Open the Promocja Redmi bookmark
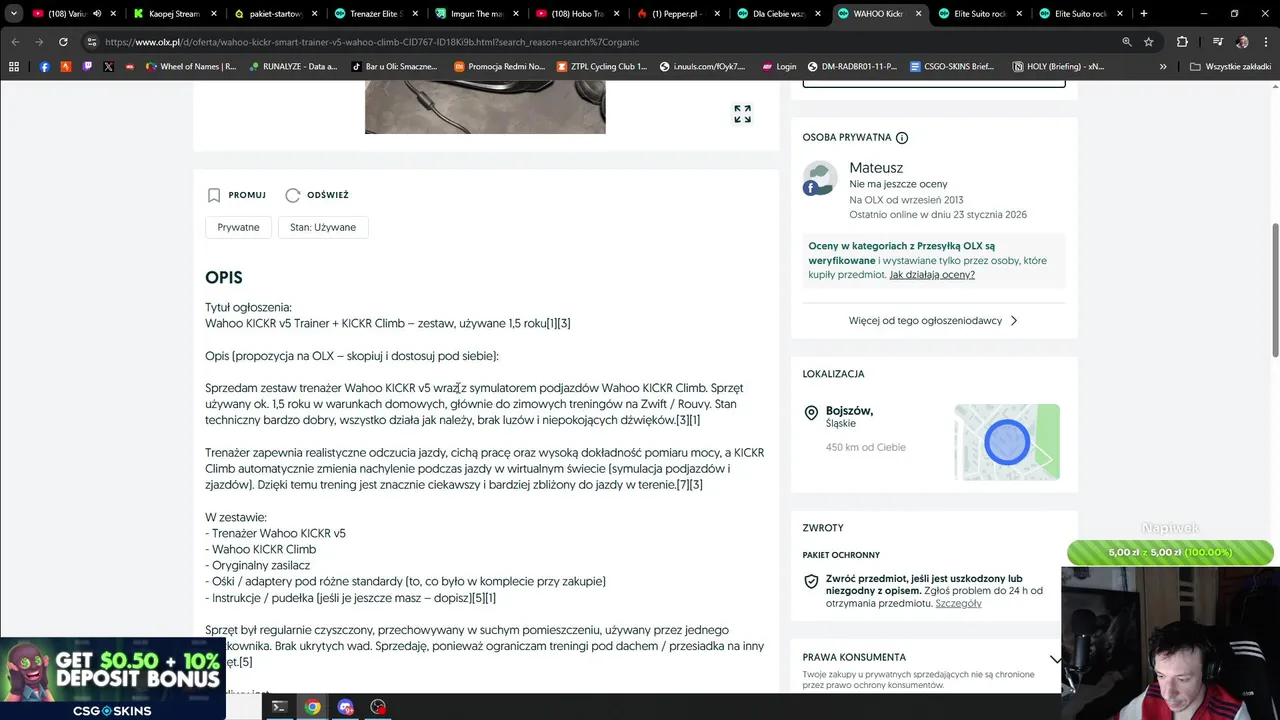 point(499,67)
